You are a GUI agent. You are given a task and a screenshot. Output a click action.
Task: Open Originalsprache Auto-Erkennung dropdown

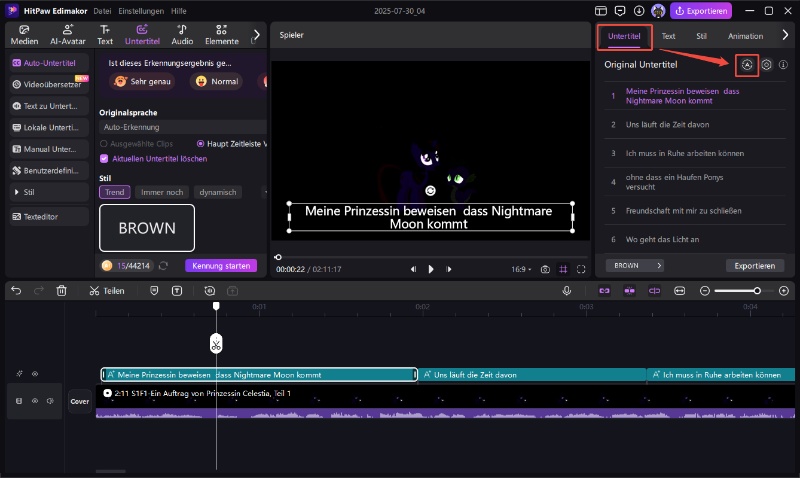coord(183,127)
